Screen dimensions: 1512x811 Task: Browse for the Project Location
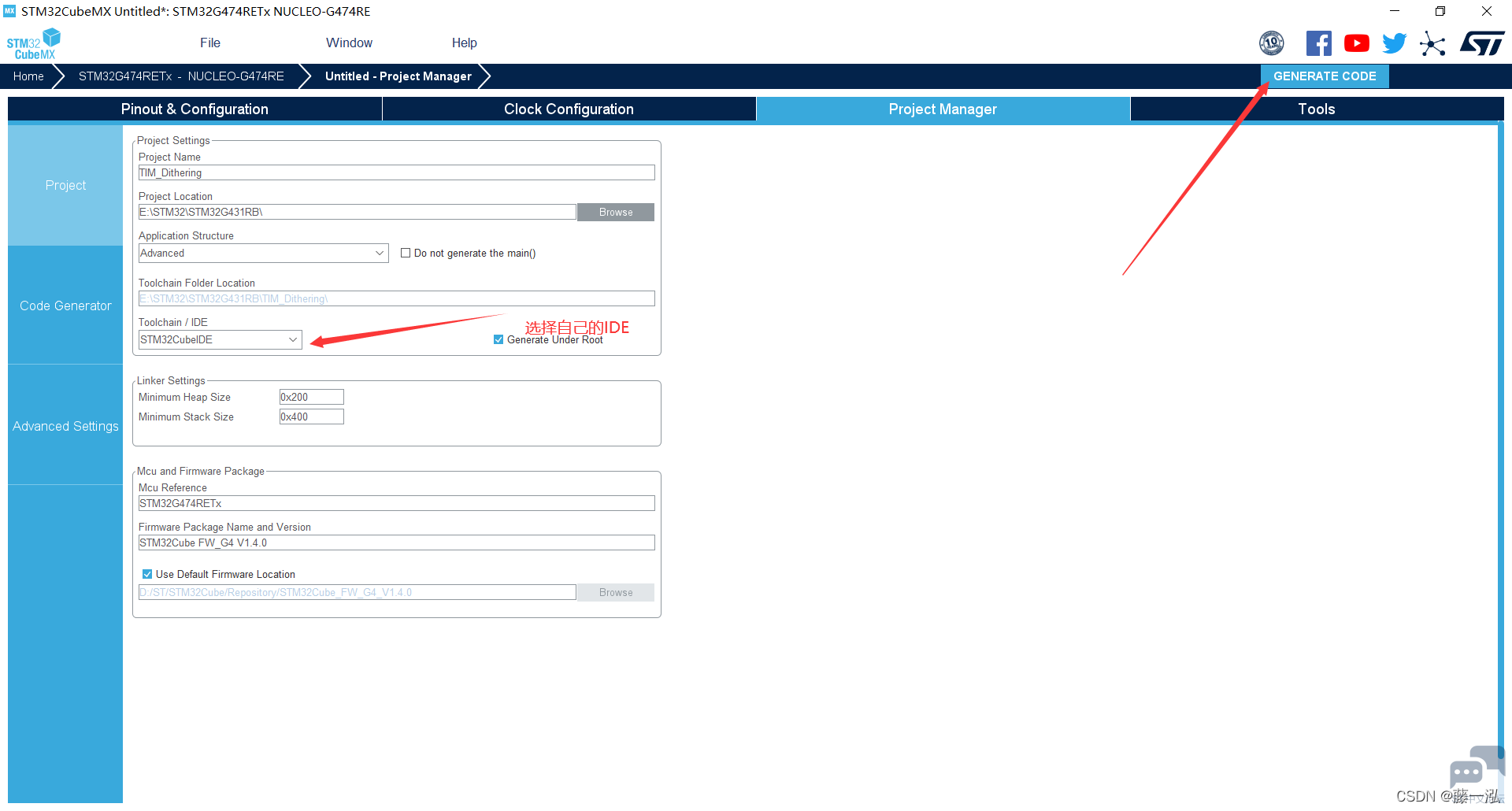point(616,212)
